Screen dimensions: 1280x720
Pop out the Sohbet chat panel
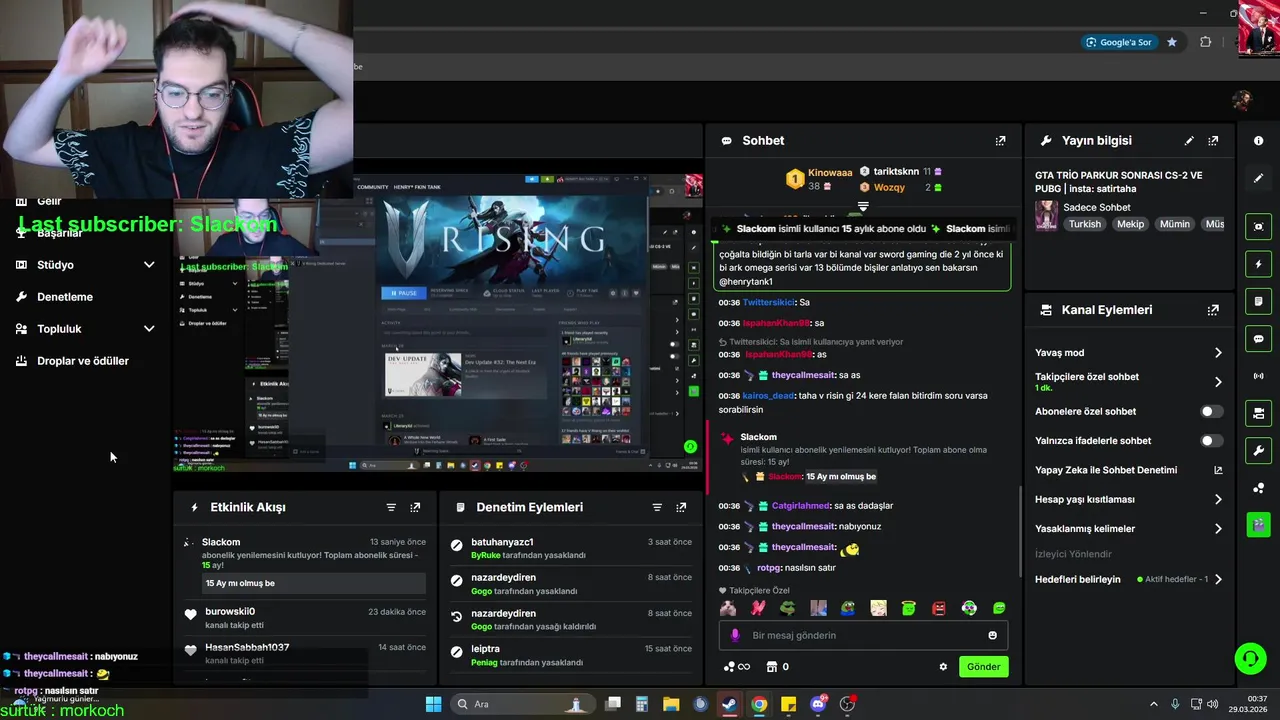1000,141
